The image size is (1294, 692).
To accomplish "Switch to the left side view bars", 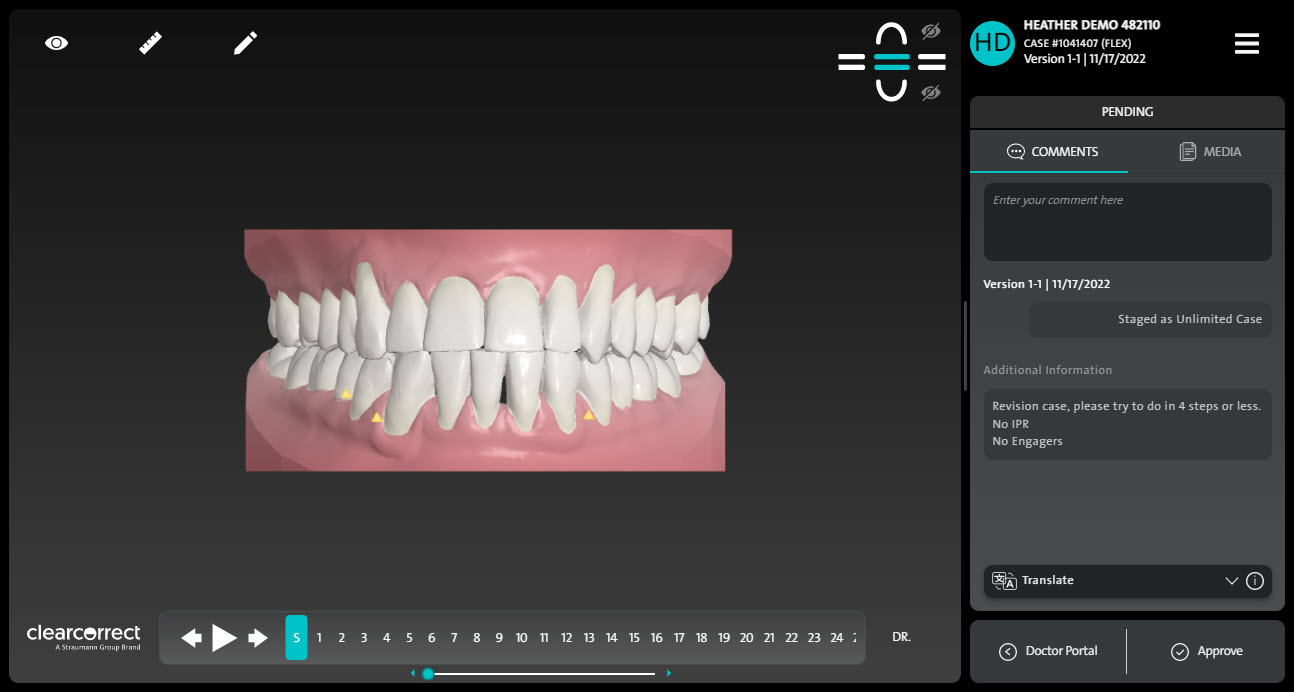I will [851, 62].
